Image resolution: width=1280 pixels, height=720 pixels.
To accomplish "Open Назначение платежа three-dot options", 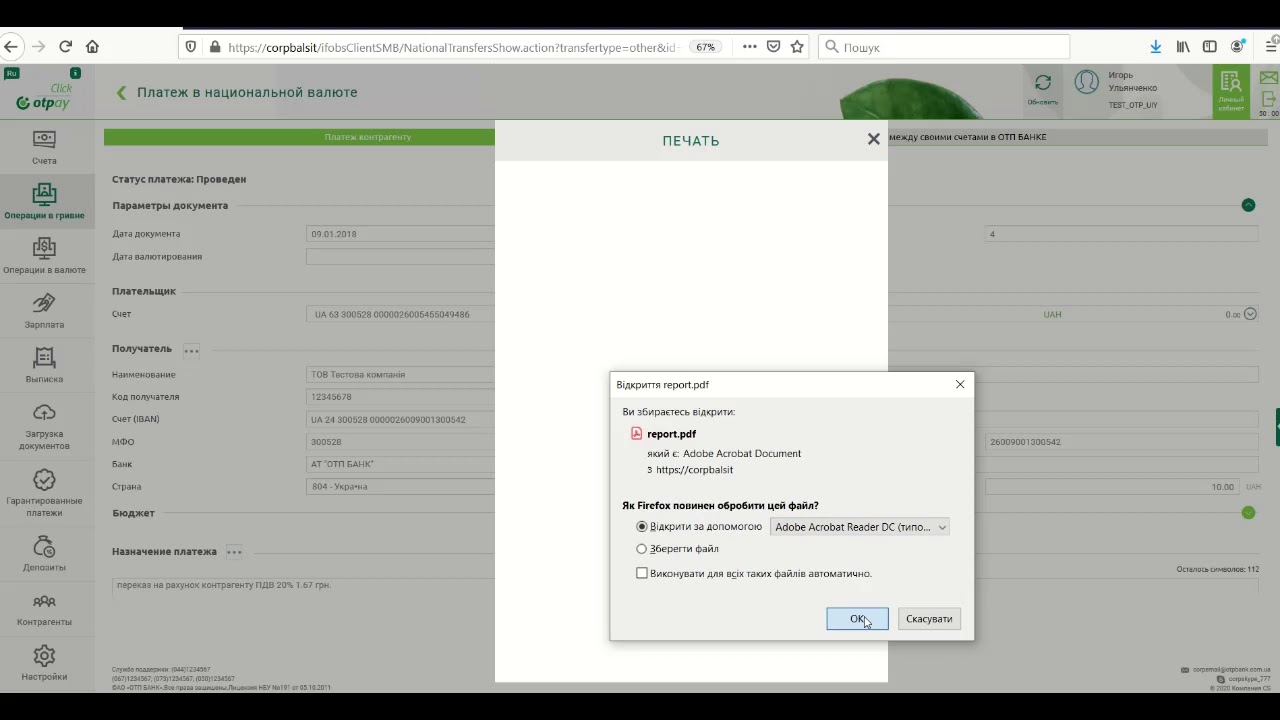I will tap(234, 552).
